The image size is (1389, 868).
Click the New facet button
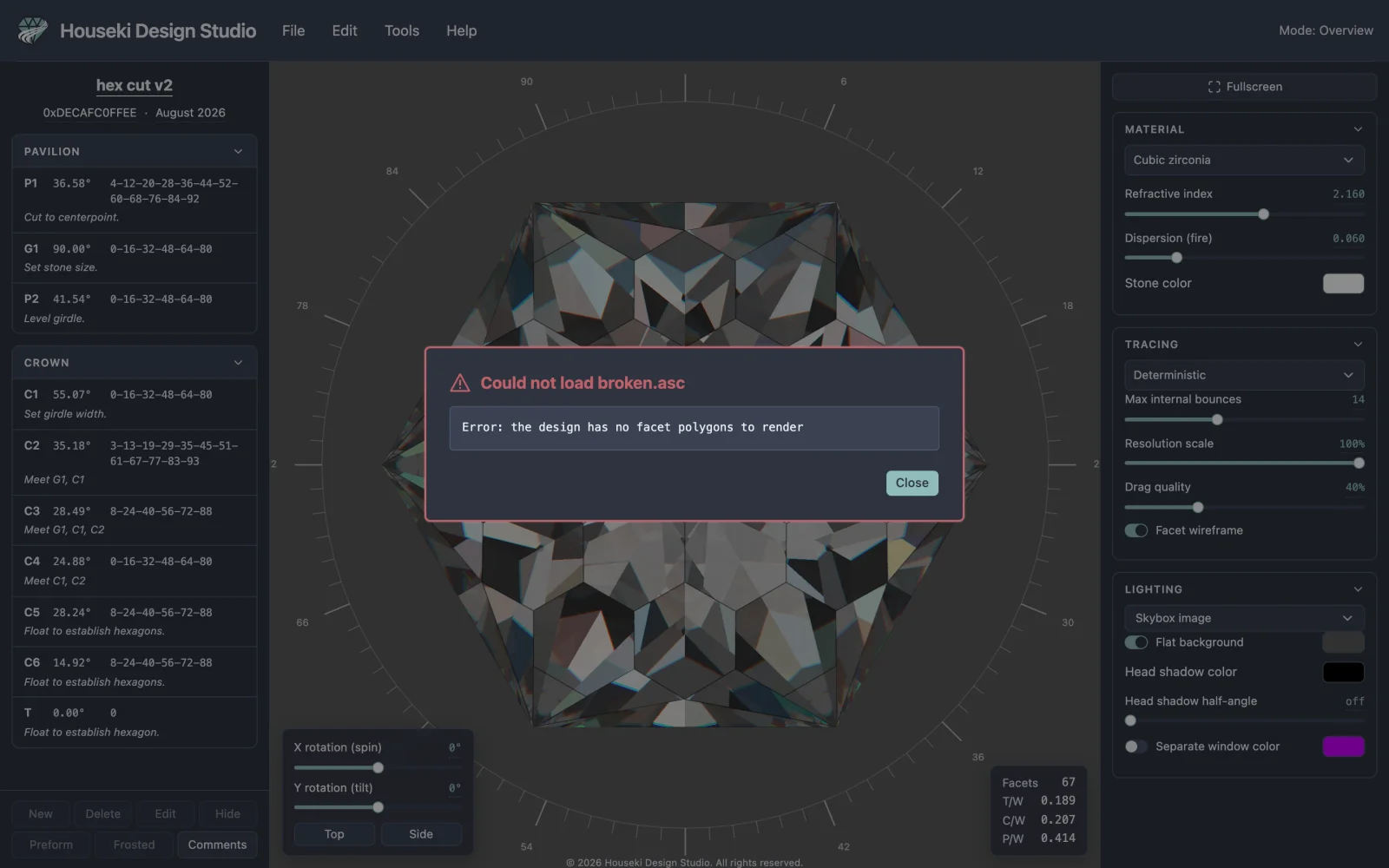[x=41, y=814]
